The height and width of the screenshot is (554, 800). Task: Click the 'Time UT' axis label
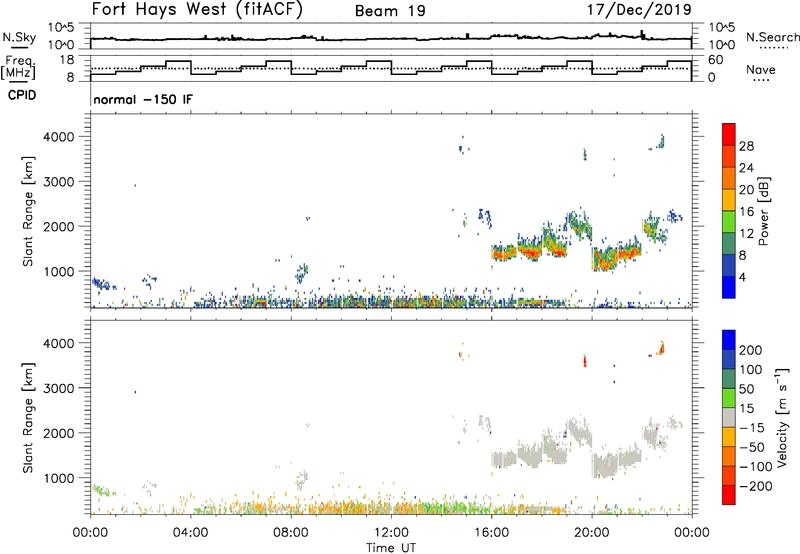point(391,548)
